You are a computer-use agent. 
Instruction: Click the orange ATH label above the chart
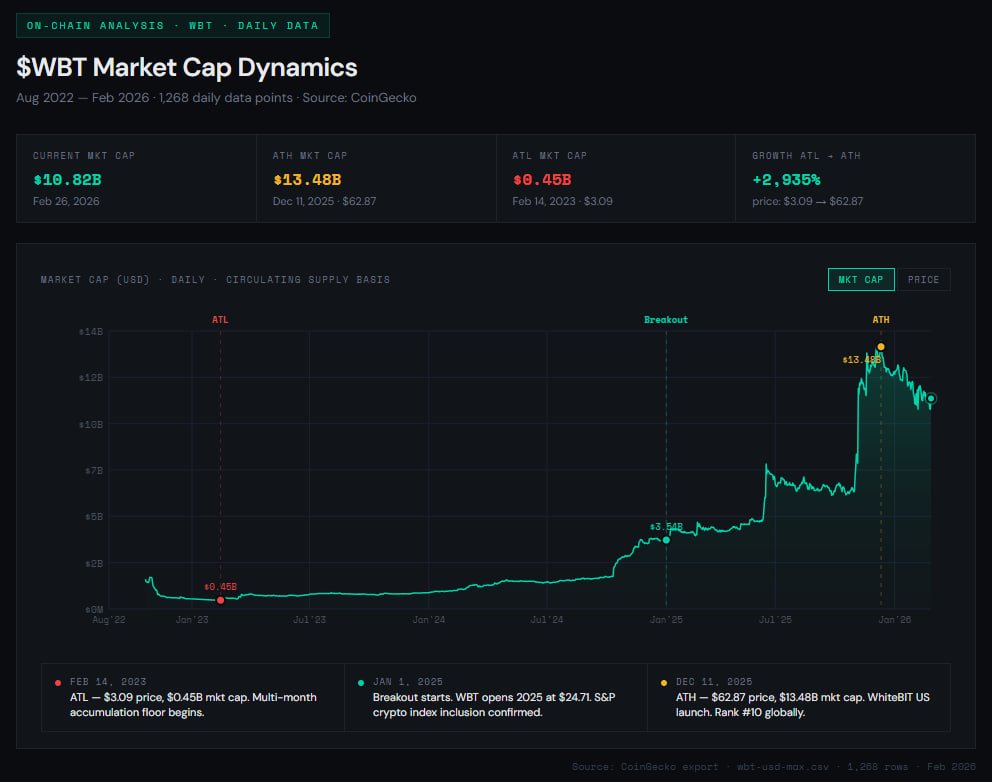coord(881,320)
